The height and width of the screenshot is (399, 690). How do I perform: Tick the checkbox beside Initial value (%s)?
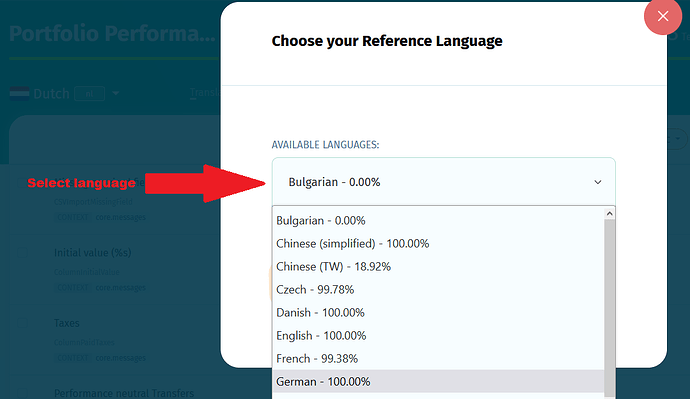[x=22, y=253]
